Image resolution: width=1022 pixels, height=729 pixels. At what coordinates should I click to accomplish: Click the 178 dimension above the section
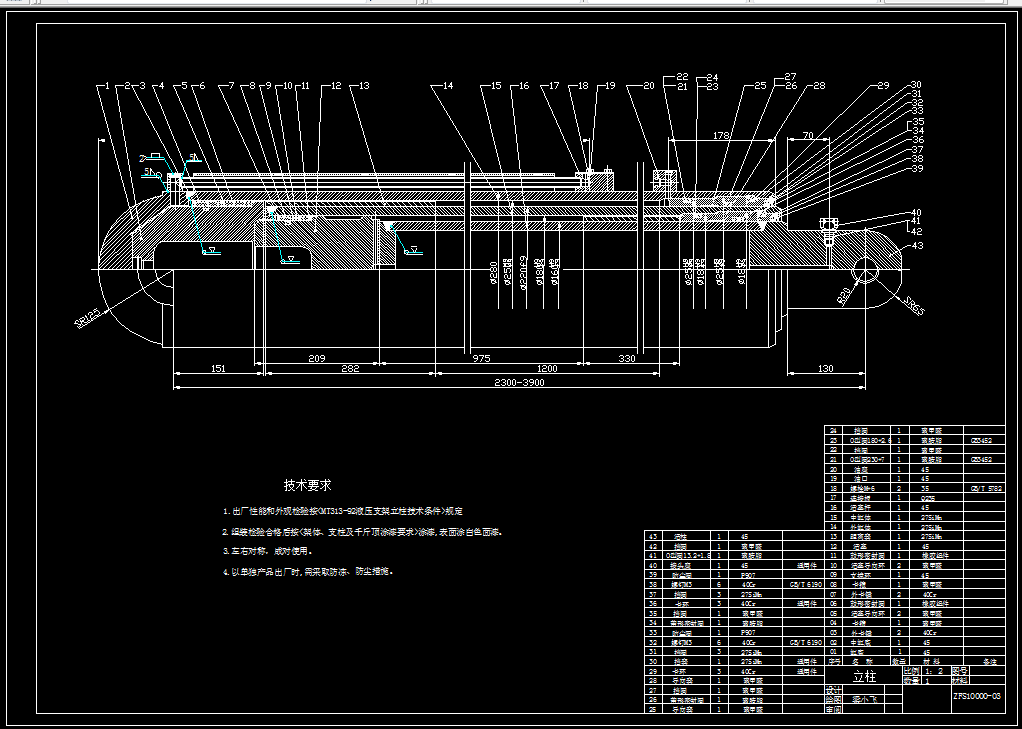(721, 136)
